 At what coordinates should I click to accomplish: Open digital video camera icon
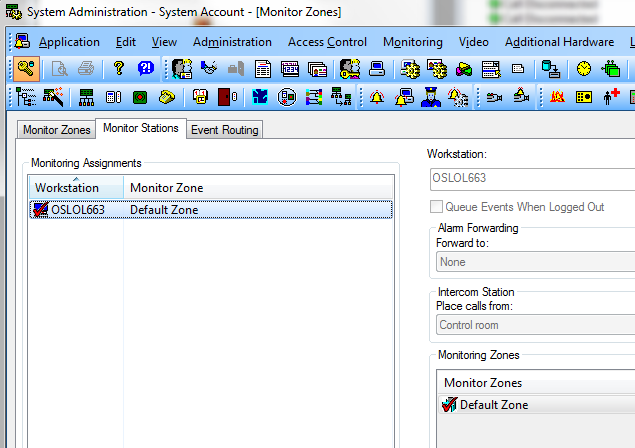[494, 98]
